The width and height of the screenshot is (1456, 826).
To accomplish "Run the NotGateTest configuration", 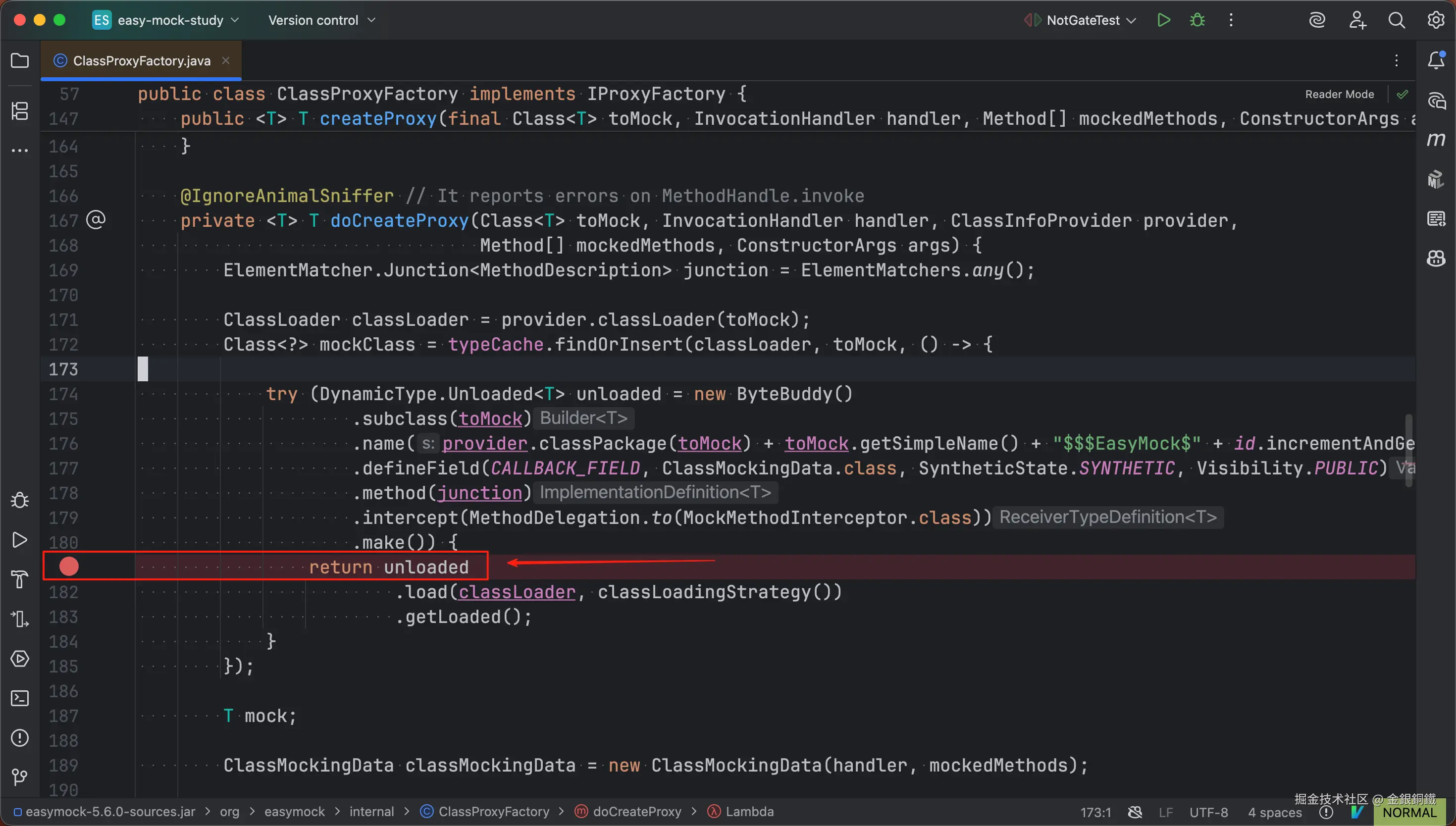I will click(1163, 20).
